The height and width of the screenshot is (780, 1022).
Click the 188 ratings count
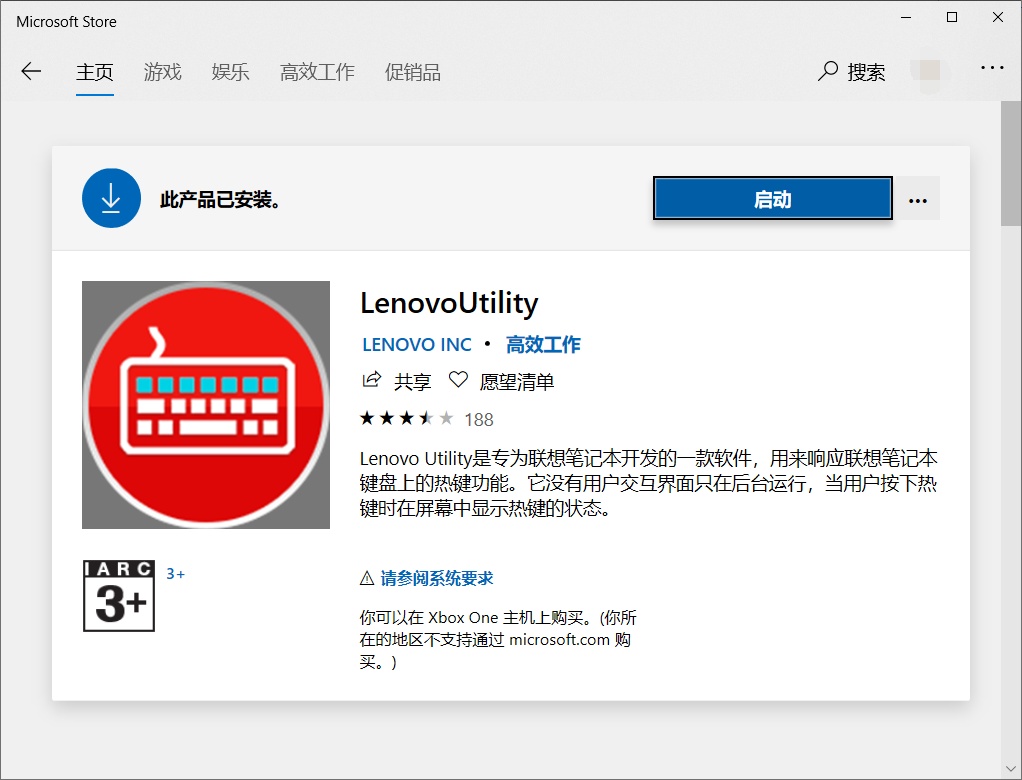click(x=479, y=420)
